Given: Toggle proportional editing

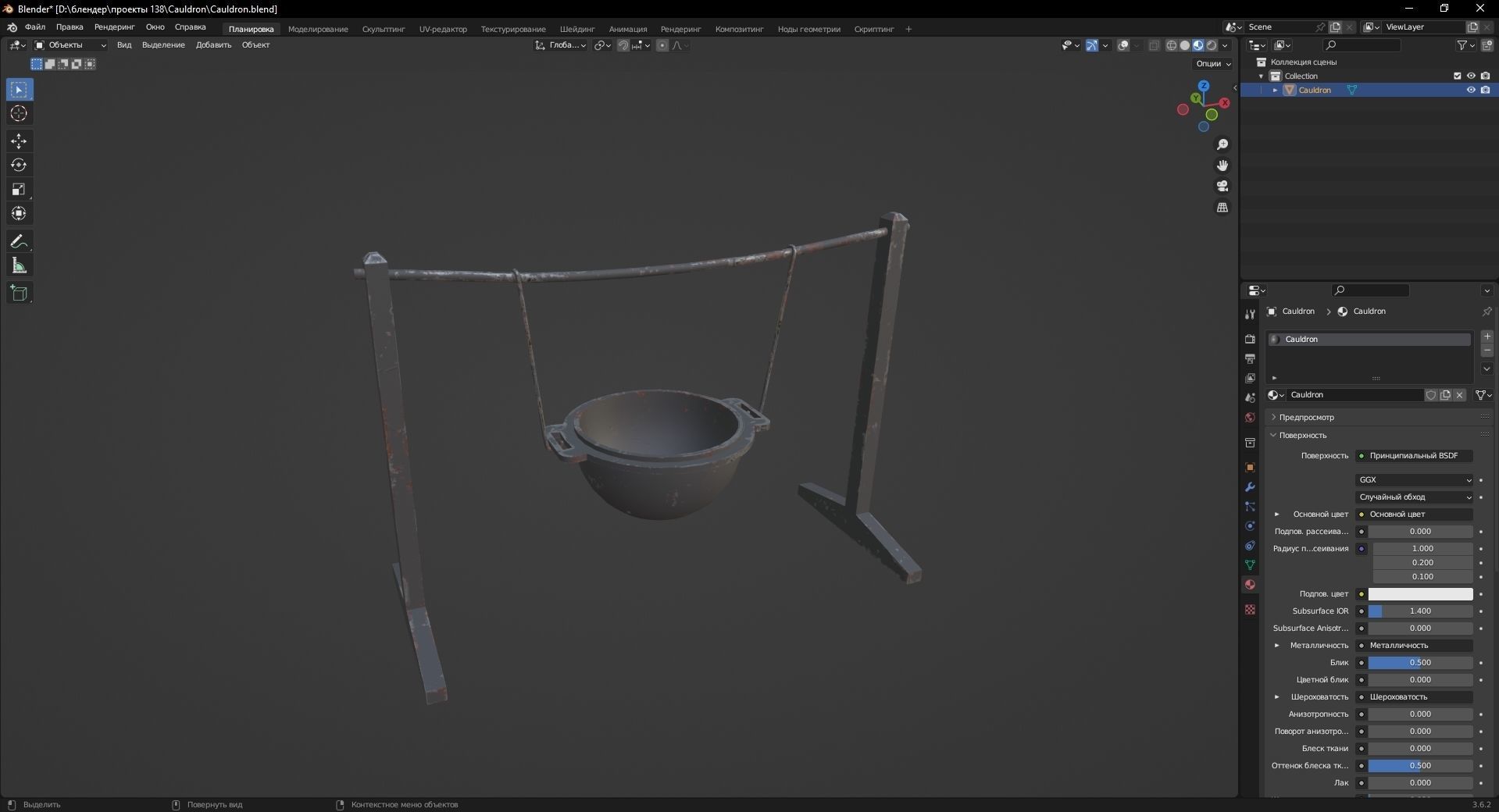Looking at the screenshot, I should point(662,45).
